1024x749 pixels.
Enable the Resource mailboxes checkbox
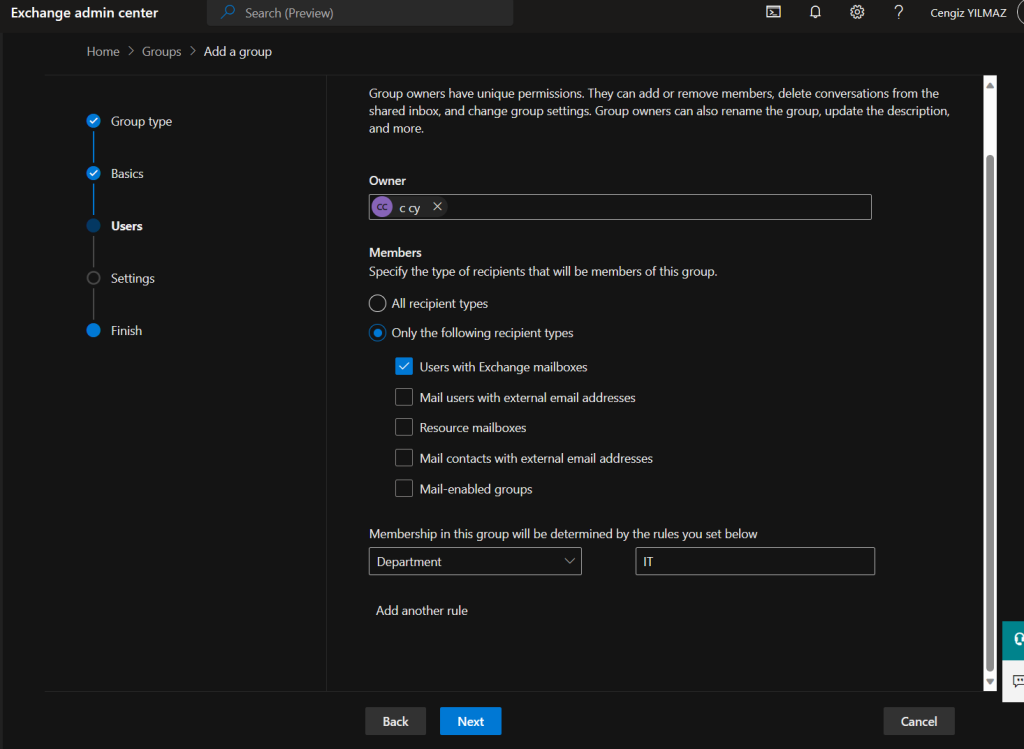(x=404, y=428)
